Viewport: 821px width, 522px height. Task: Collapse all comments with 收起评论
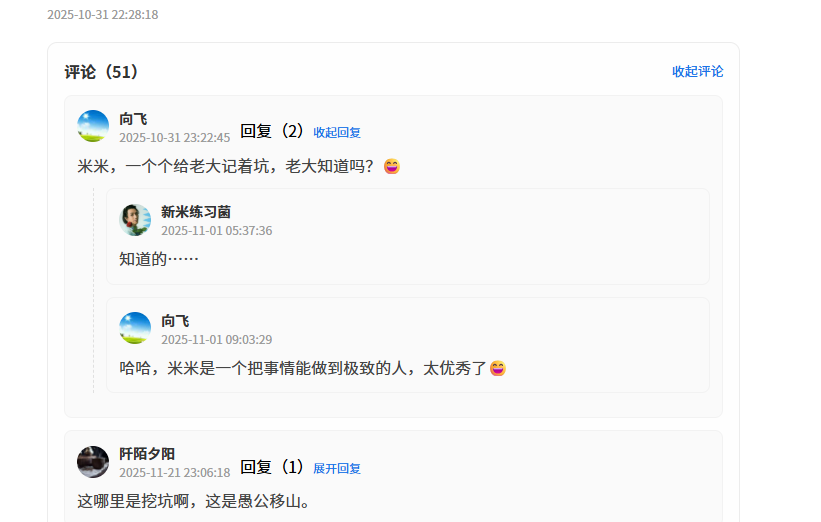pos(697,72)
